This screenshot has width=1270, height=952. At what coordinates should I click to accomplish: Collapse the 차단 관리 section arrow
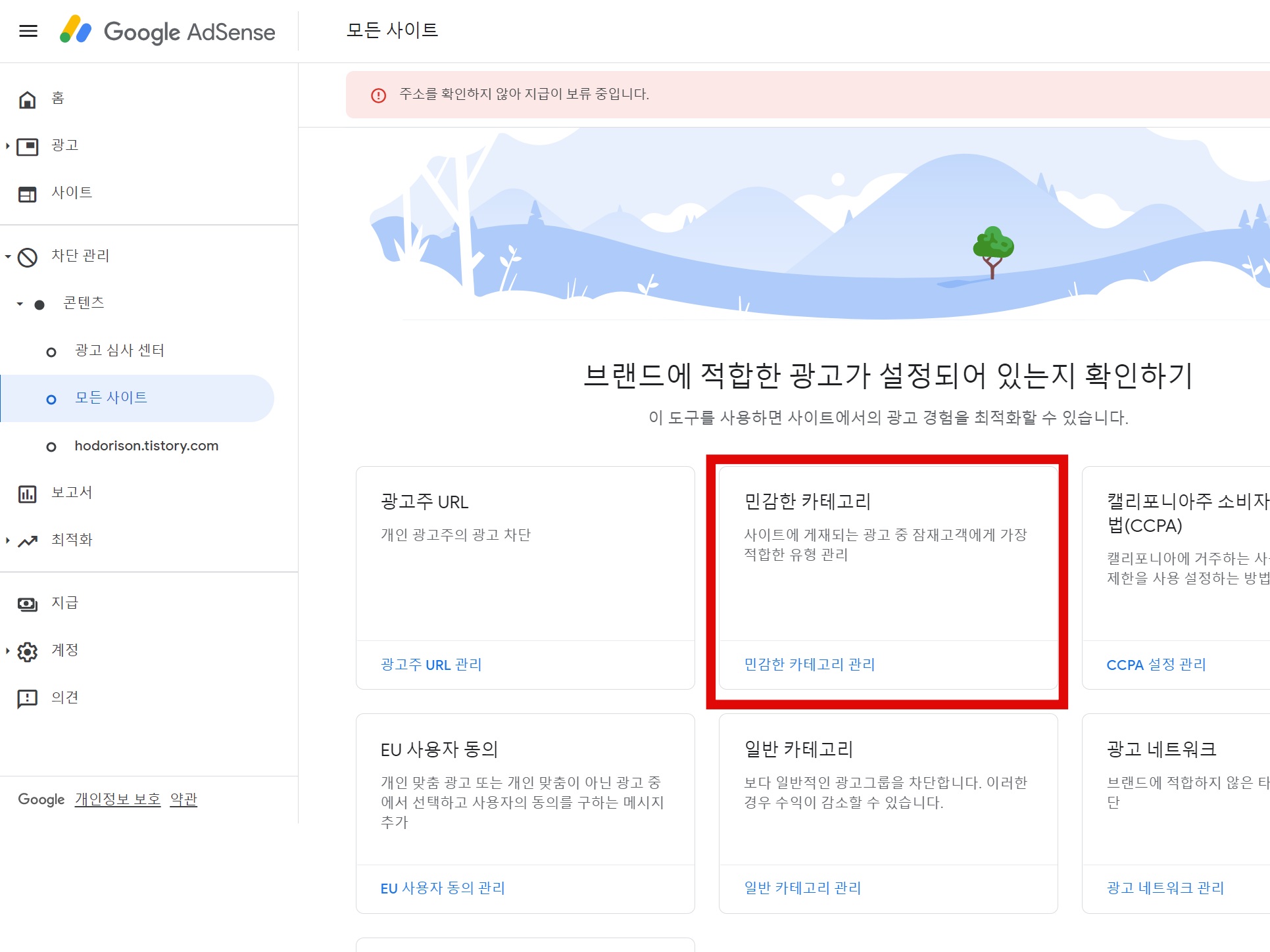pyautogui.click(x=7, y=256)
